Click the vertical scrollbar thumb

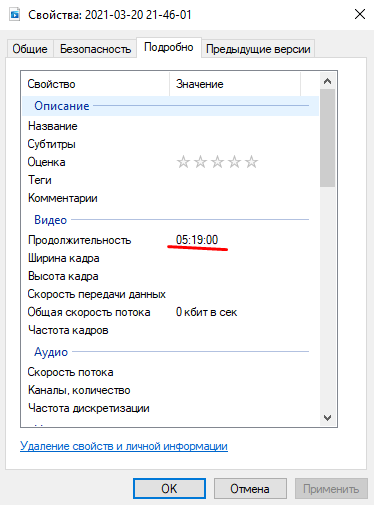pos(327,138)
